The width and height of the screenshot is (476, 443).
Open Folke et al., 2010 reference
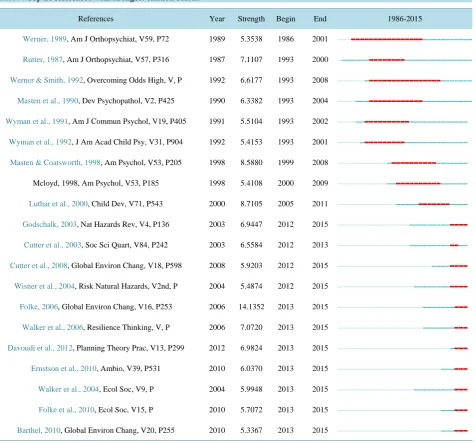tap(67, 410)
